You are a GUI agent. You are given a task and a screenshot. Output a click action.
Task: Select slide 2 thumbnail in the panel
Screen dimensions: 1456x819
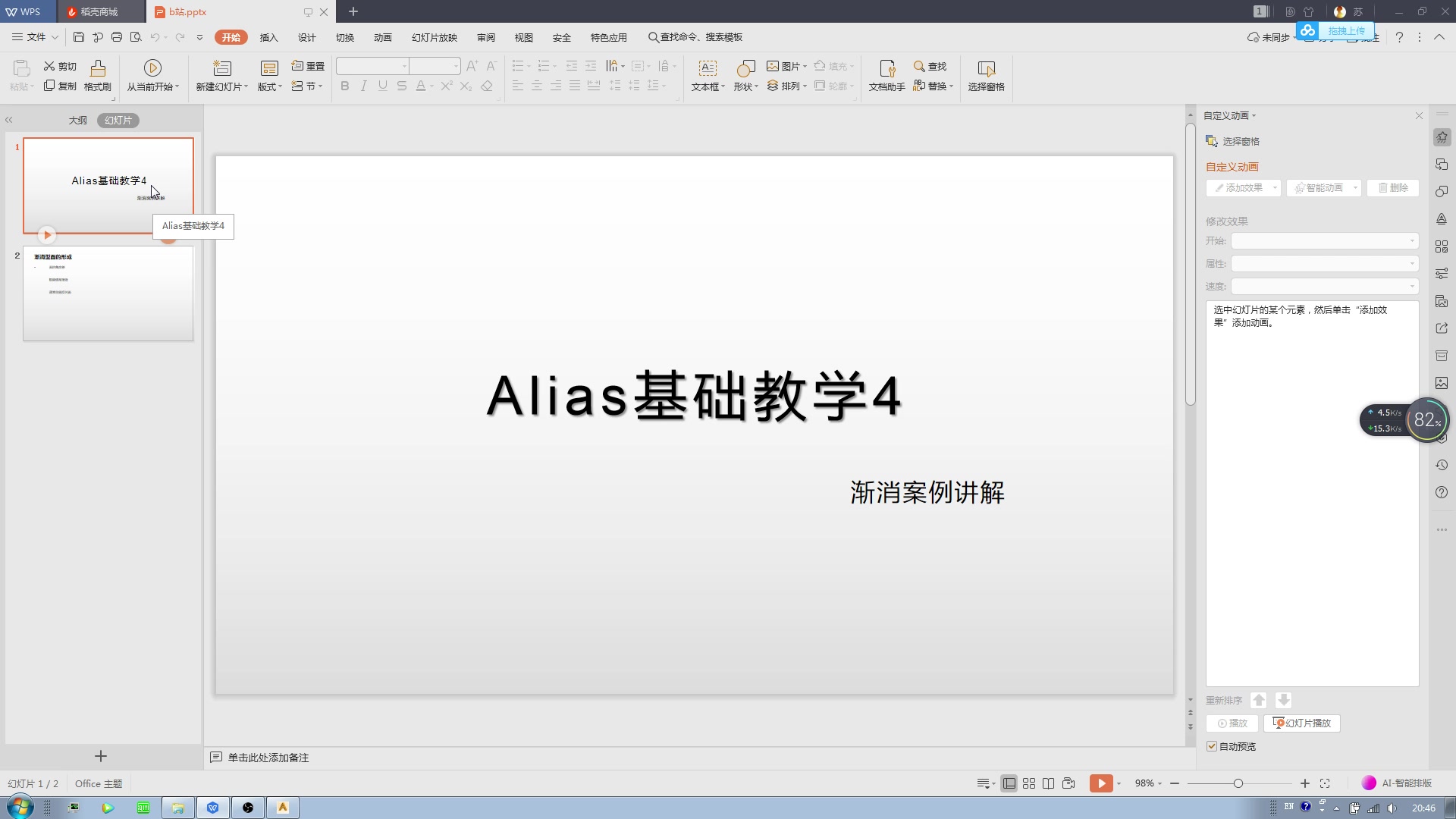pyautogui.click(x=108, y=293)
